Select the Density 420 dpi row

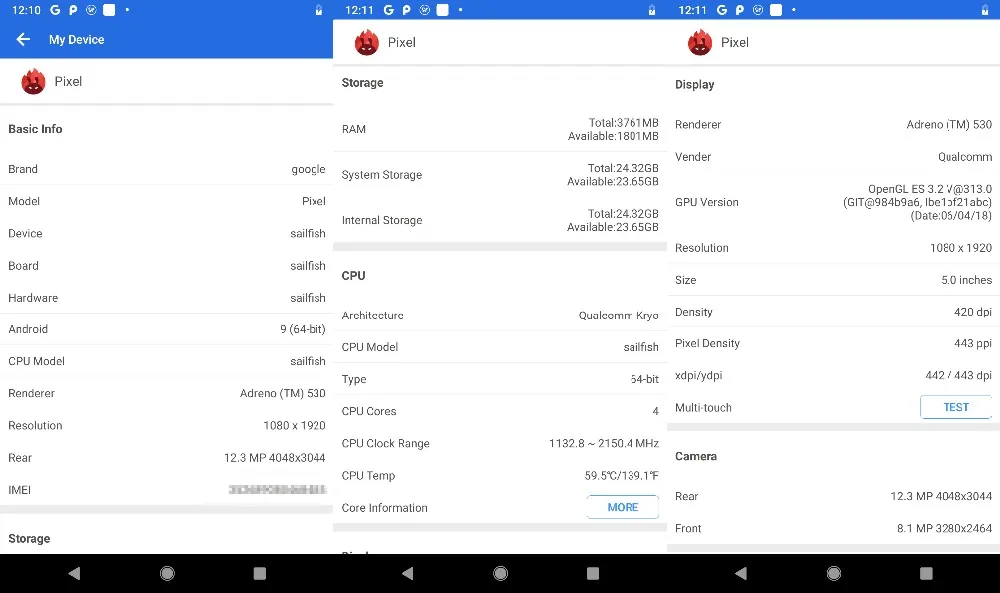point(834,312)
